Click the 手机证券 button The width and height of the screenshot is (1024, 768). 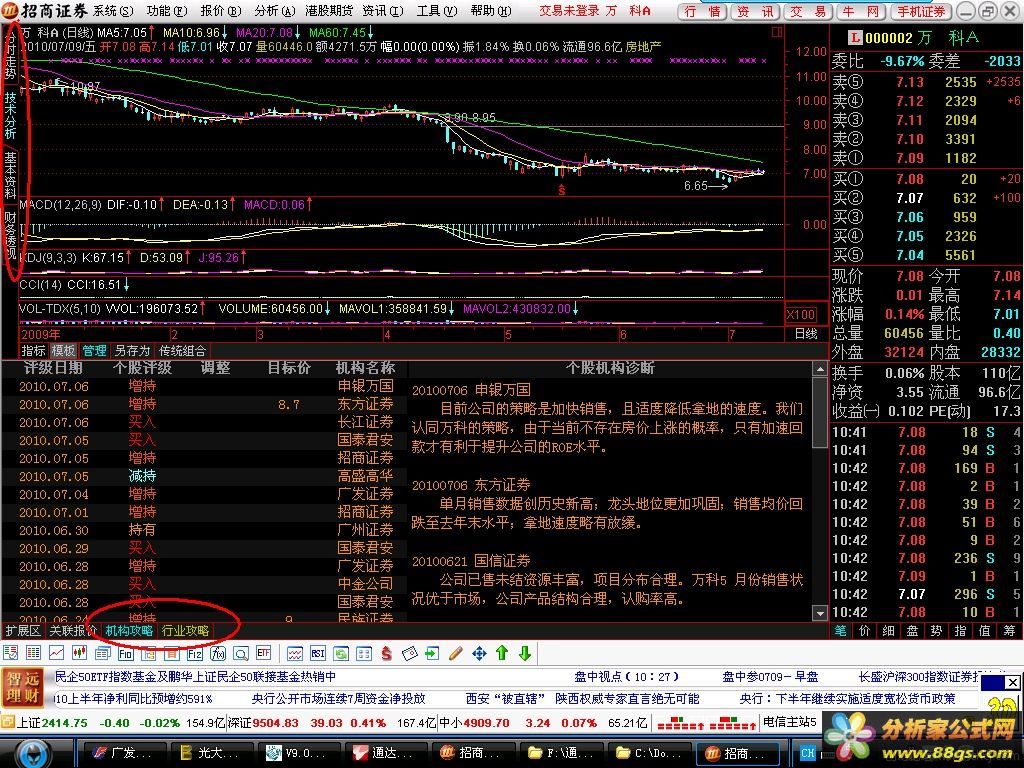[x=921, y=11]
